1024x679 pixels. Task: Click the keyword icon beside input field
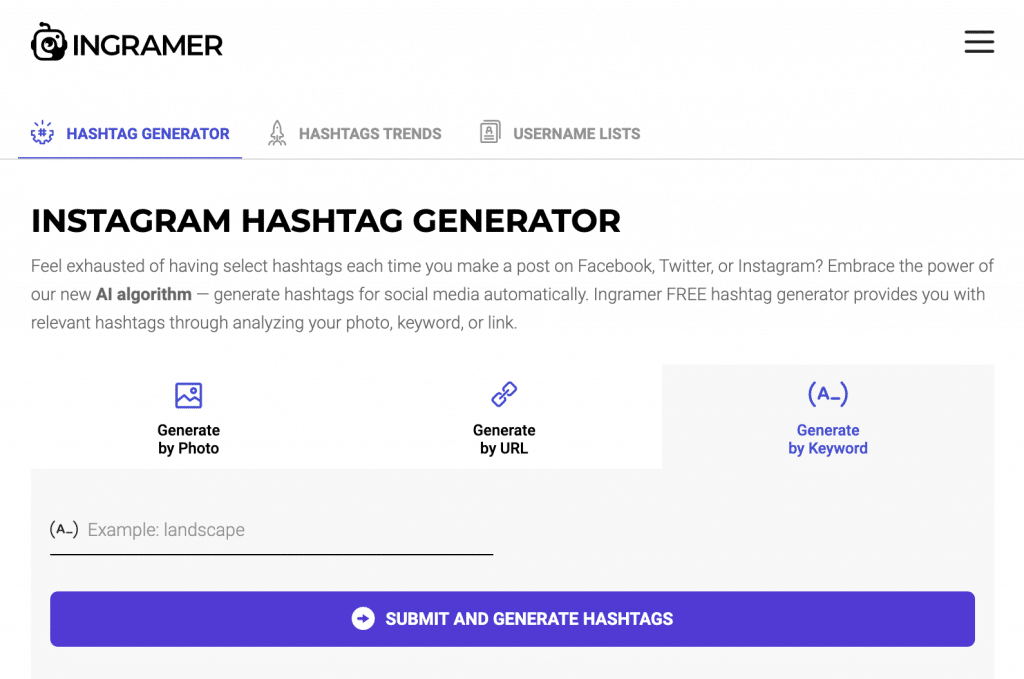64,529
